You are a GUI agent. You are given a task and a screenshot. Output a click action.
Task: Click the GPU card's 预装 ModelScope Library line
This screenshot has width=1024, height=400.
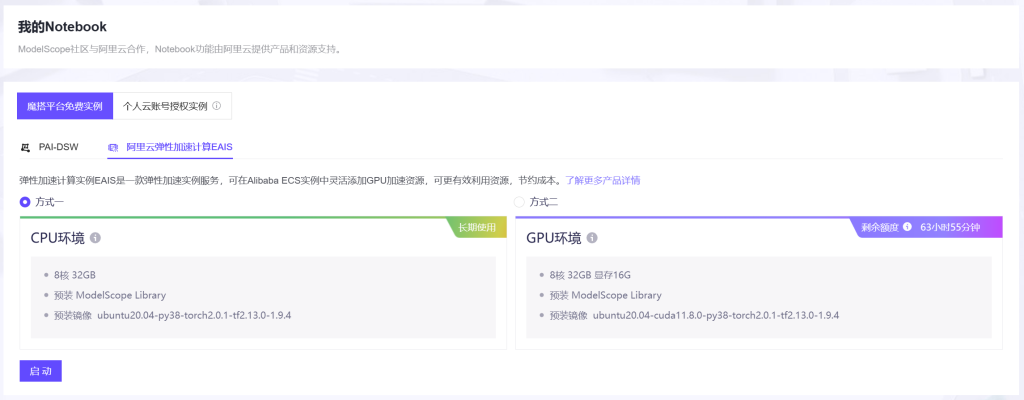[x=605, y=295]
